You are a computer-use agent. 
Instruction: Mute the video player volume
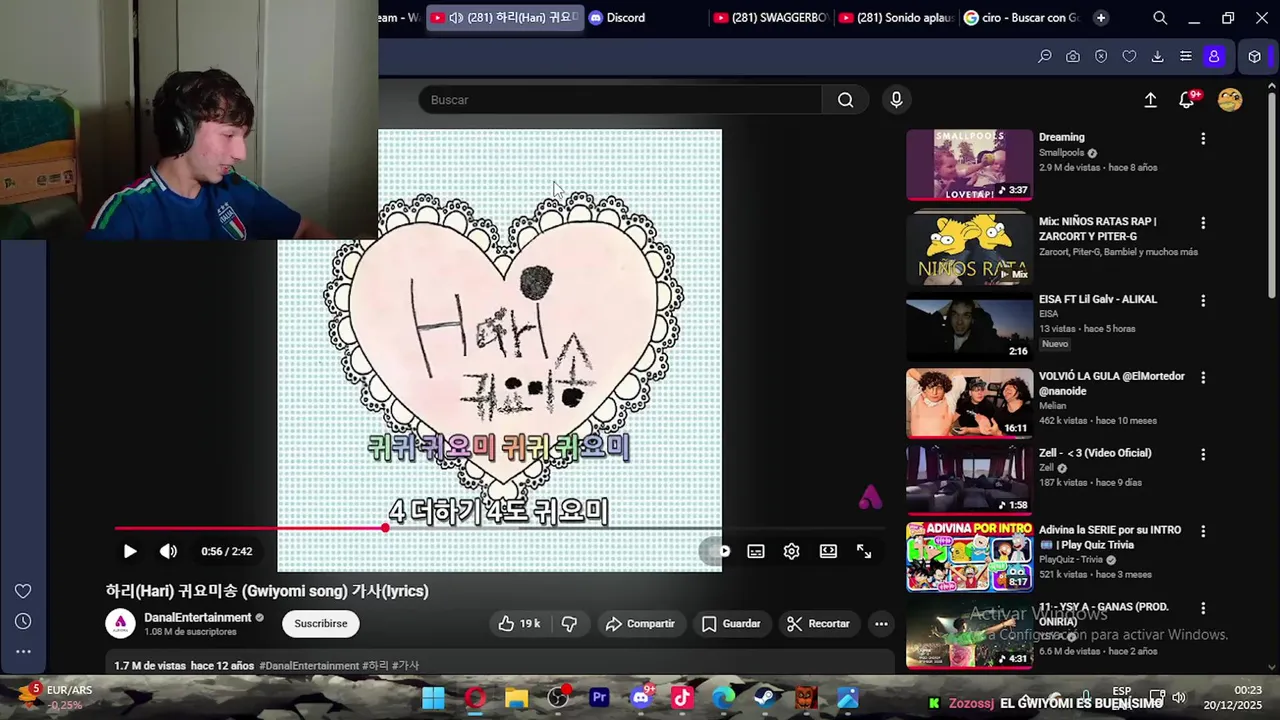tap(168, 551)
